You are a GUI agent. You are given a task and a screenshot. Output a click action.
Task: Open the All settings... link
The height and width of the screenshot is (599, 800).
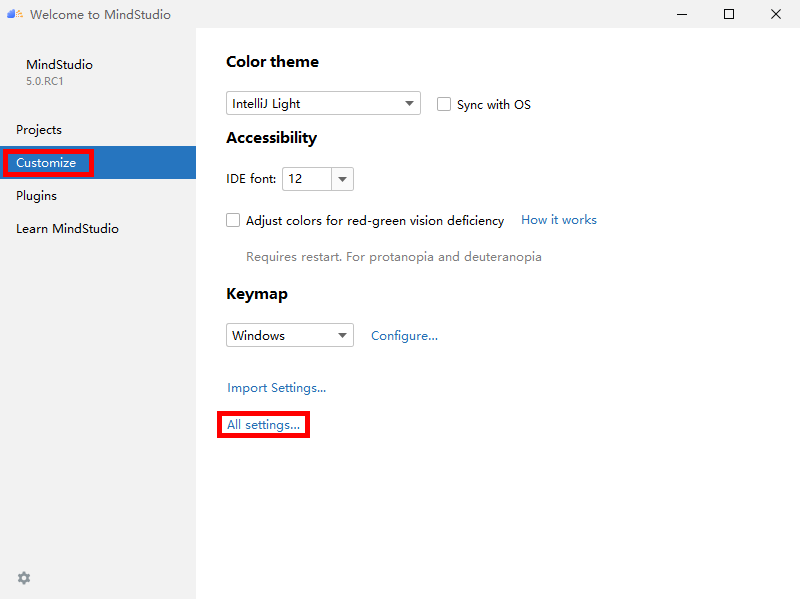click(263, 425)
